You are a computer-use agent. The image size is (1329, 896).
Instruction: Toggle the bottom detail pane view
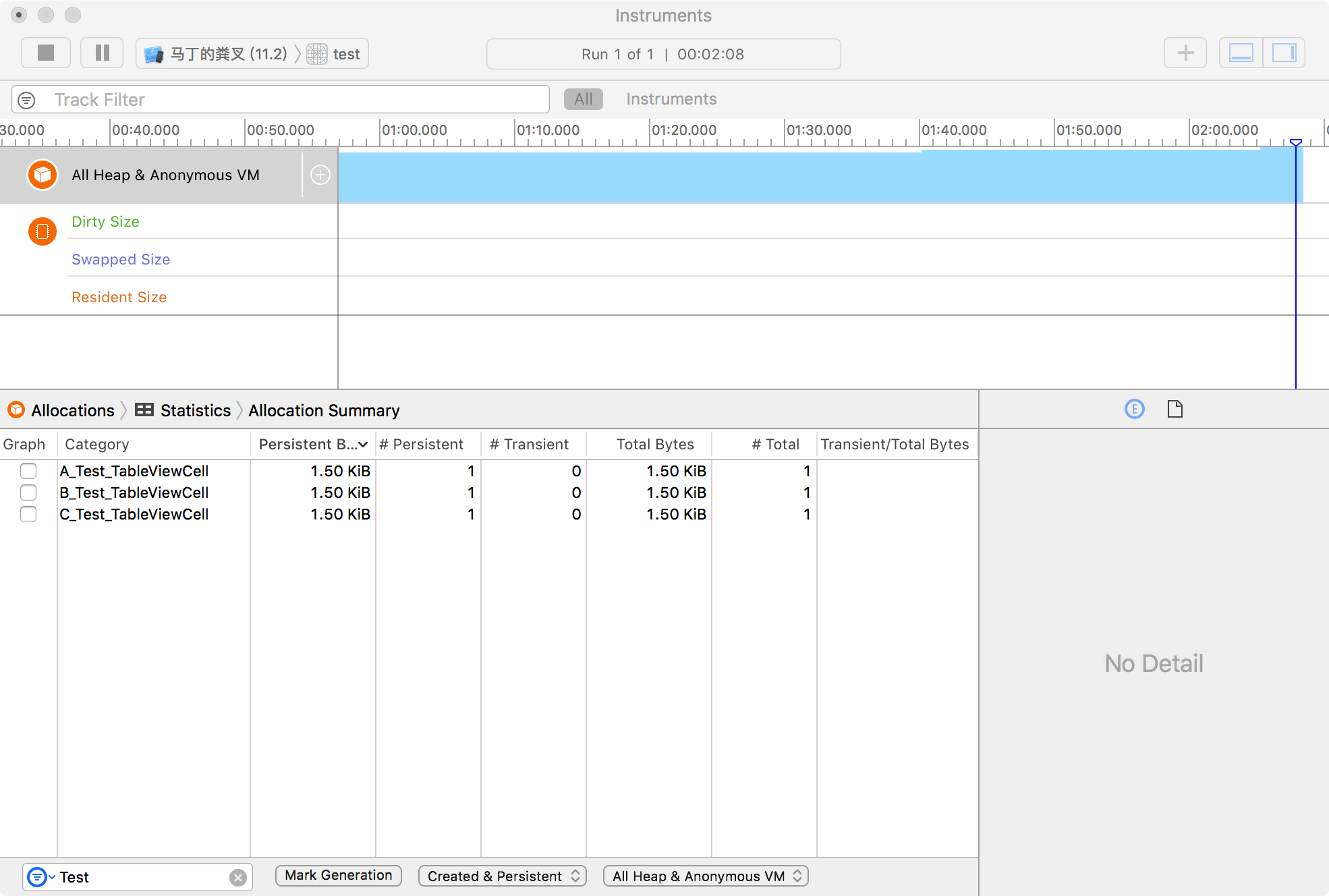1241,53
